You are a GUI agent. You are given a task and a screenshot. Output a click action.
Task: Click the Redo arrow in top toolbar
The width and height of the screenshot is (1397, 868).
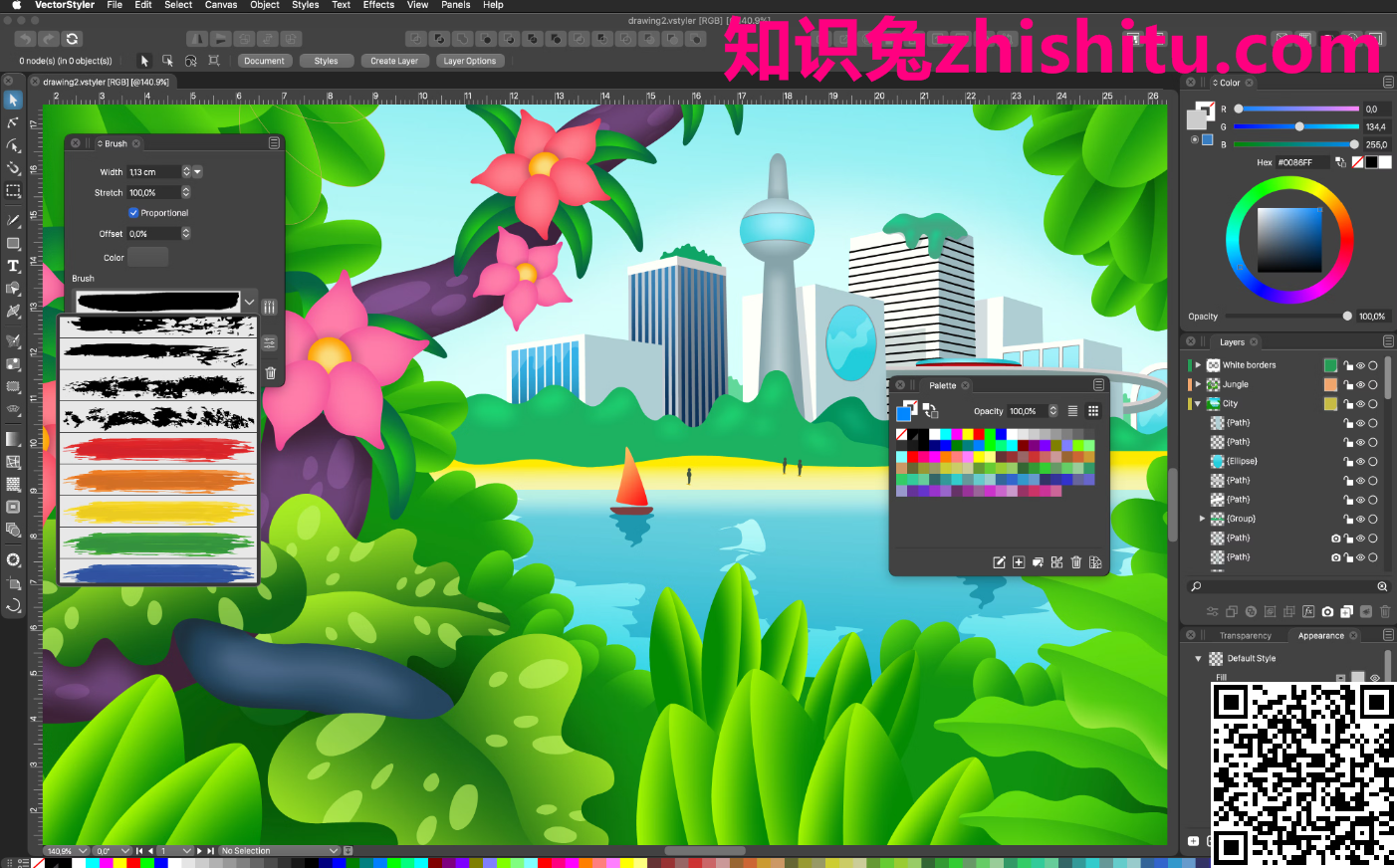[49, 39]
